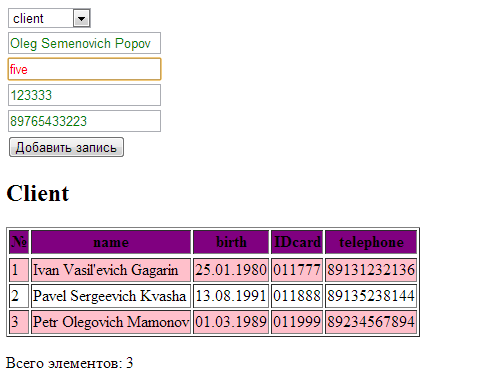Screen dimensions: 486x385
Task: Click telephone 89234567894
Action: [371, 322]
